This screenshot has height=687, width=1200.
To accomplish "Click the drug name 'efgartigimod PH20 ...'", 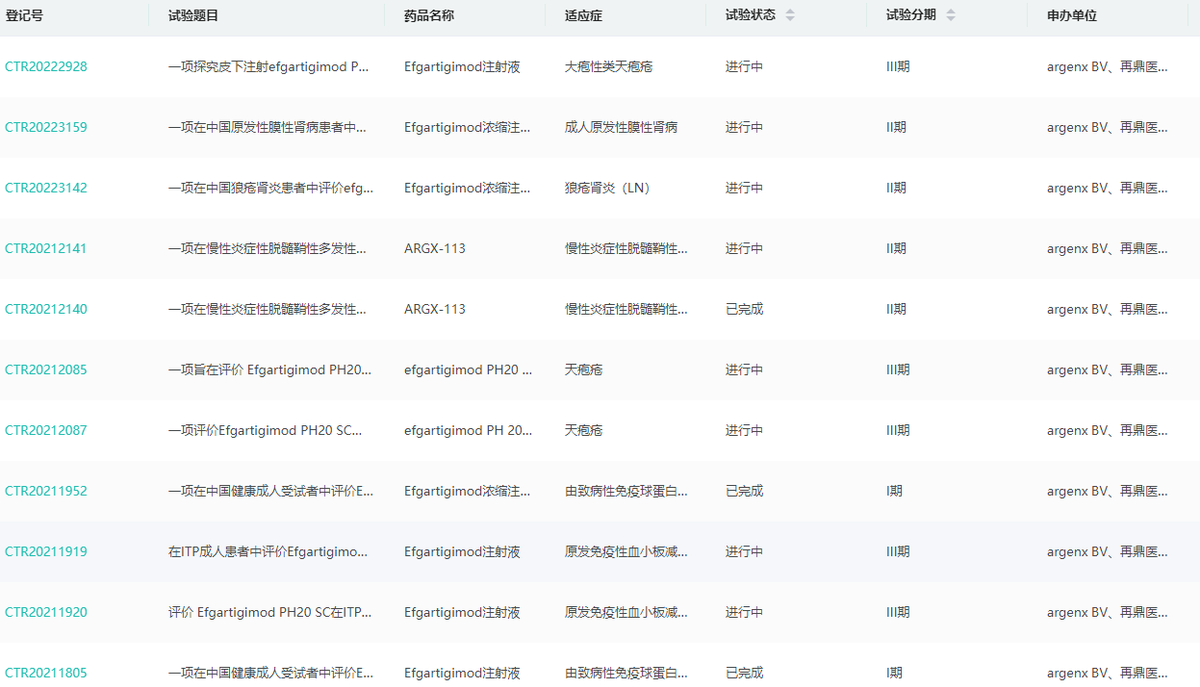I will click(468, 370).
